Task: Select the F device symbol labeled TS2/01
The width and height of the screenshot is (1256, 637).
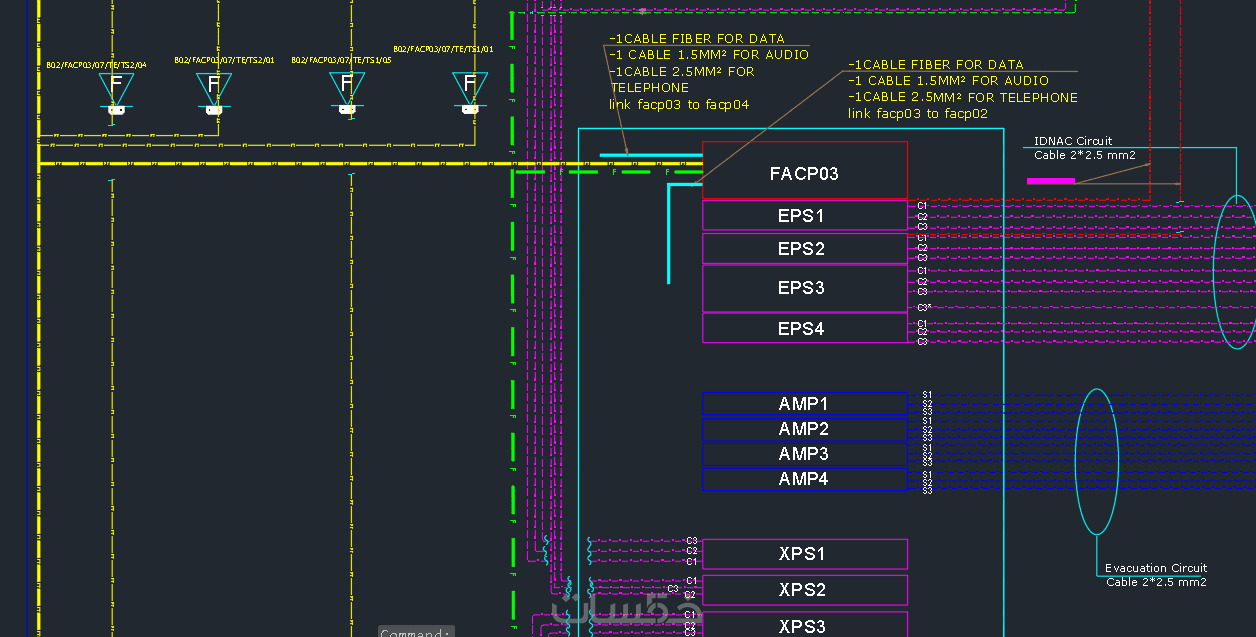Action: (213, 90)
